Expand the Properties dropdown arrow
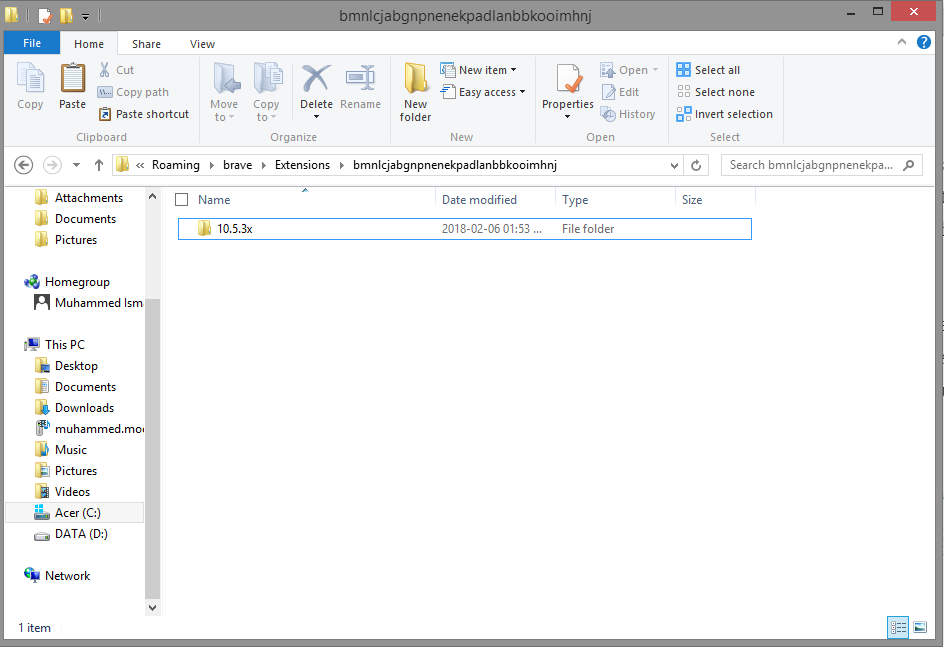This screenshot has height=647, width=944. point(567,117)
